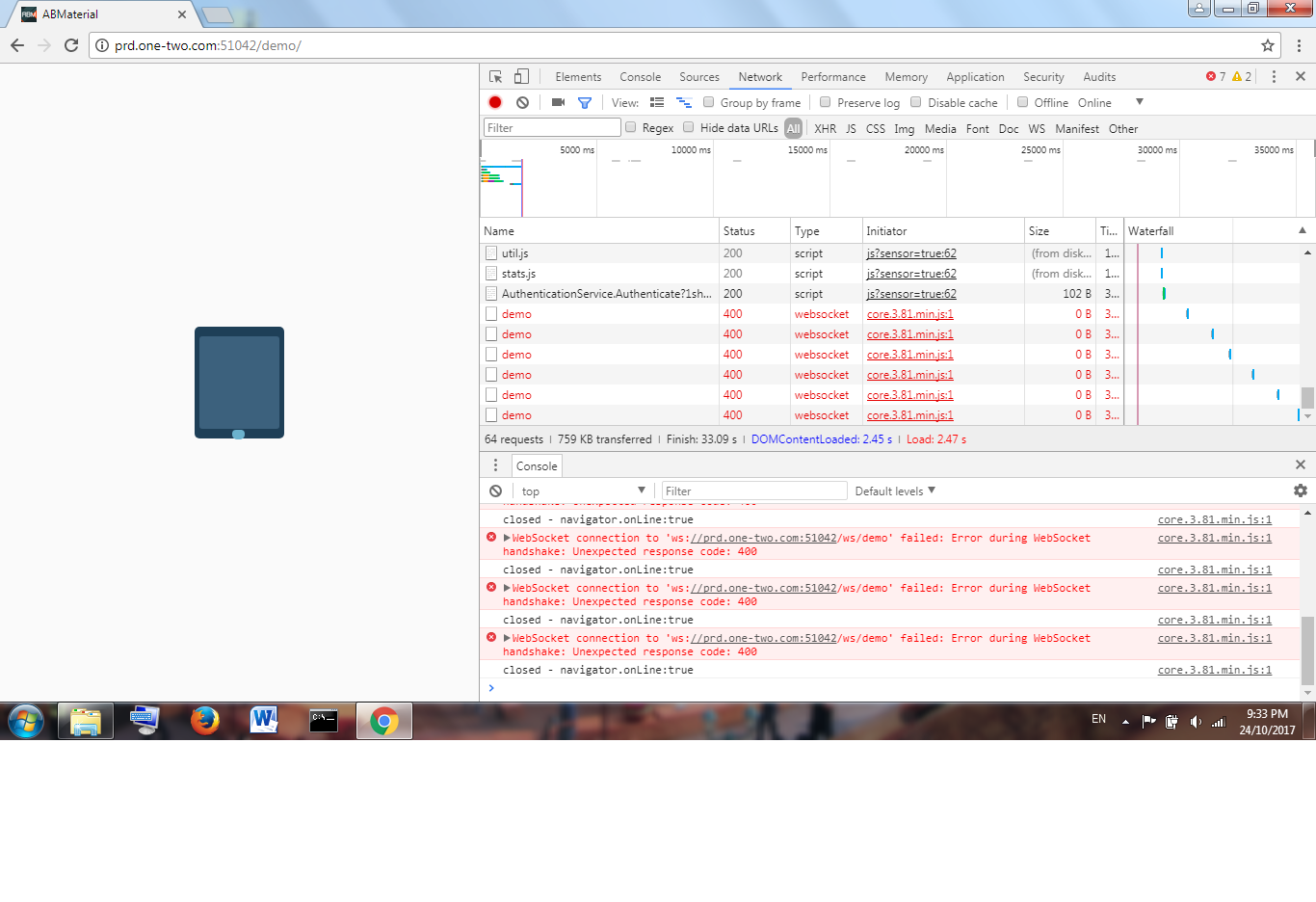The image size is (1316, 902).
Task: Go back to the previous page
Action: pos(17,45)
